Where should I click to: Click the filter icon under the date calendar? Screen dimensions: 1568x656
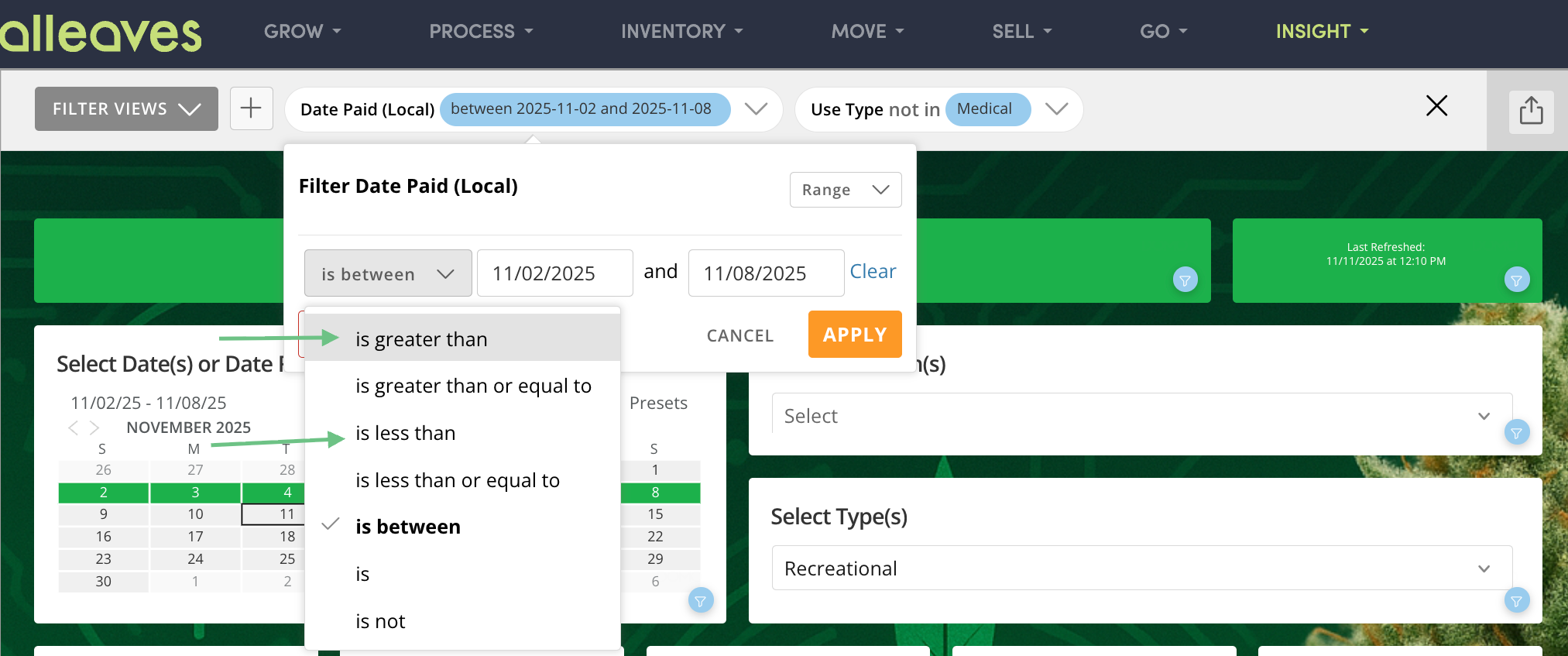tap(701, 600)
